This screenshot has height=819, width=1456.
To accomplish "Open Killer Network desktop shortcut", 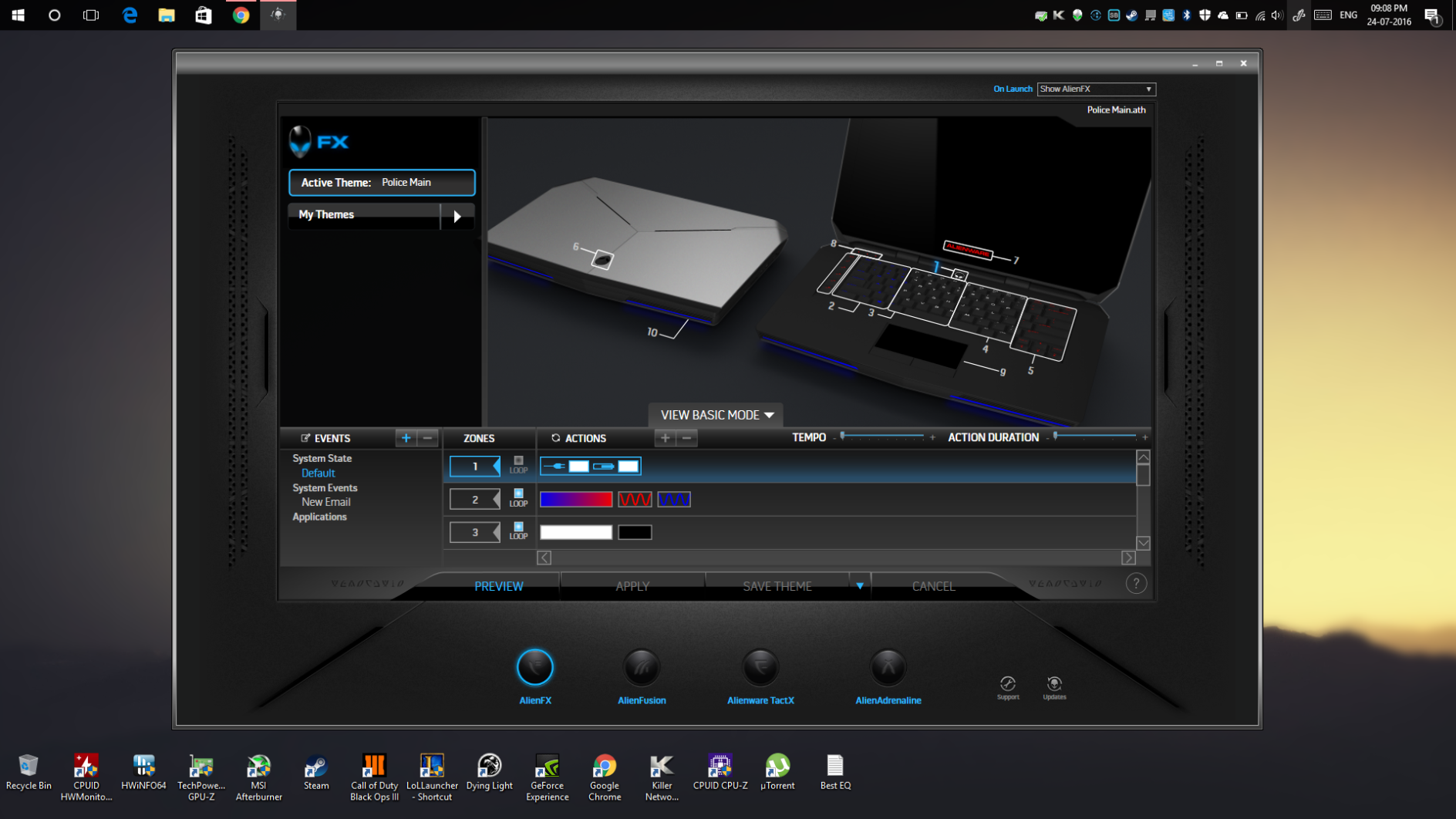I will click(x=662, y=777).
